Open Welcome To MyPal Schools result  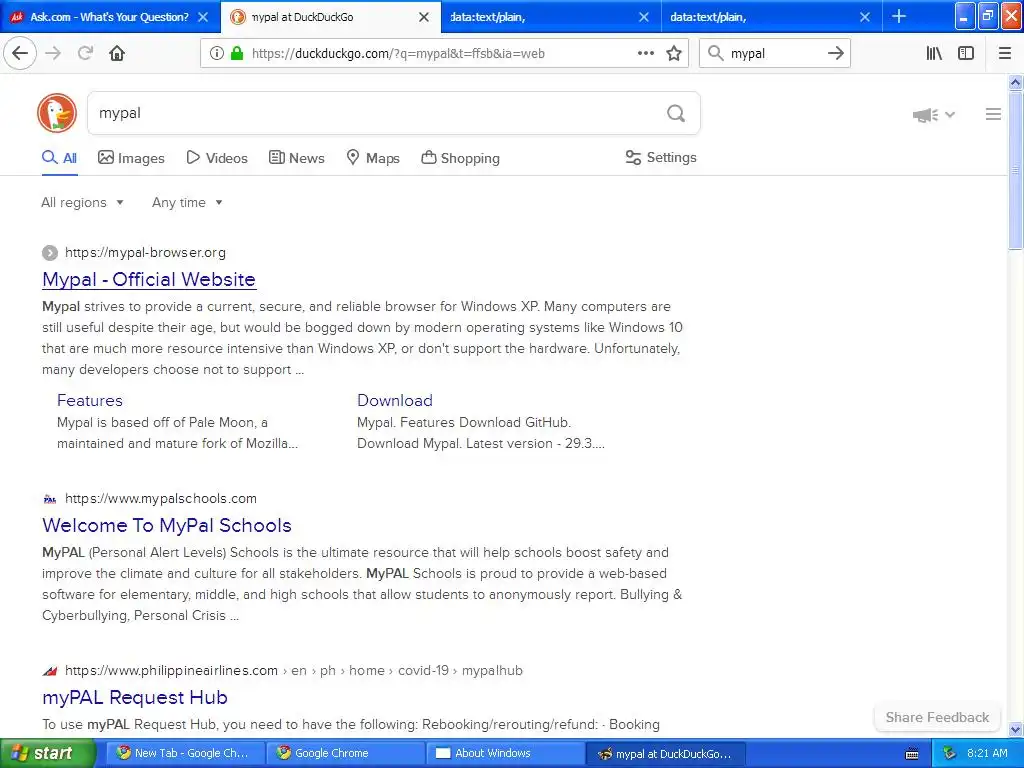tap(167, 526)
